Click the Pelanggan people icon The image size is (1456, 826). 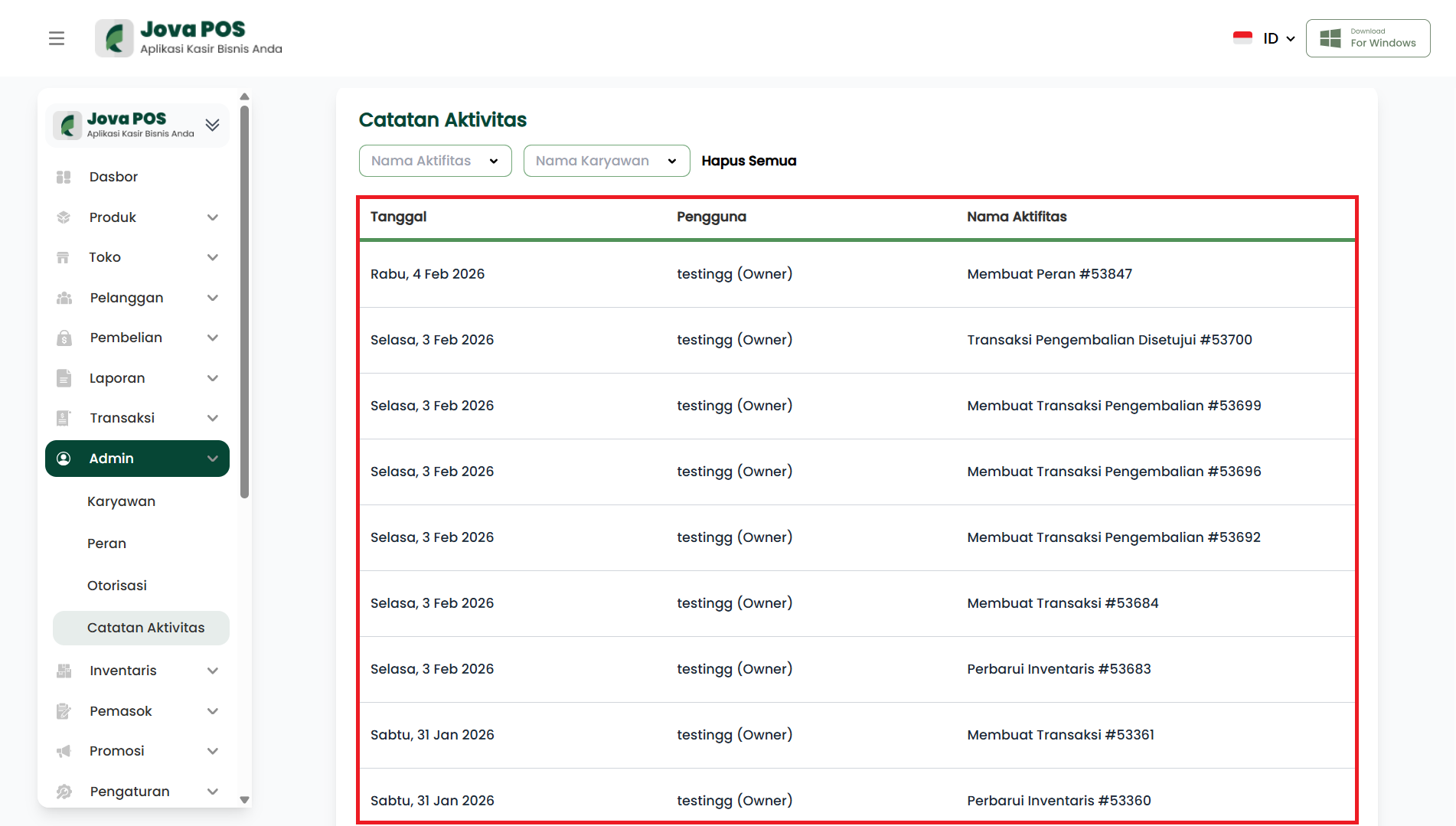[64, 298]
